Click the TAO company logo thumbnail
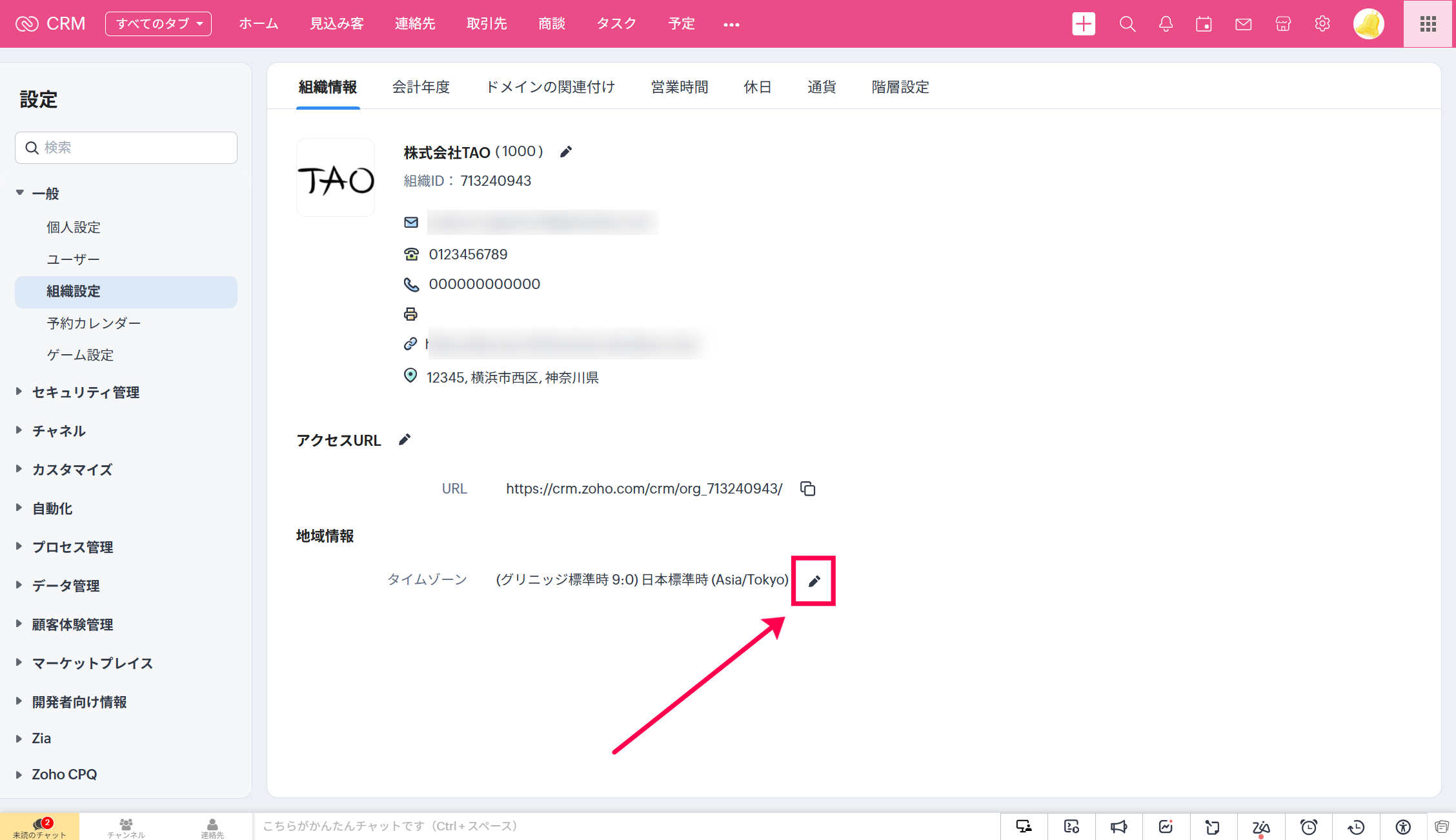The width and height of the screenshot is (1456, 840). click(x=336, y=178)
